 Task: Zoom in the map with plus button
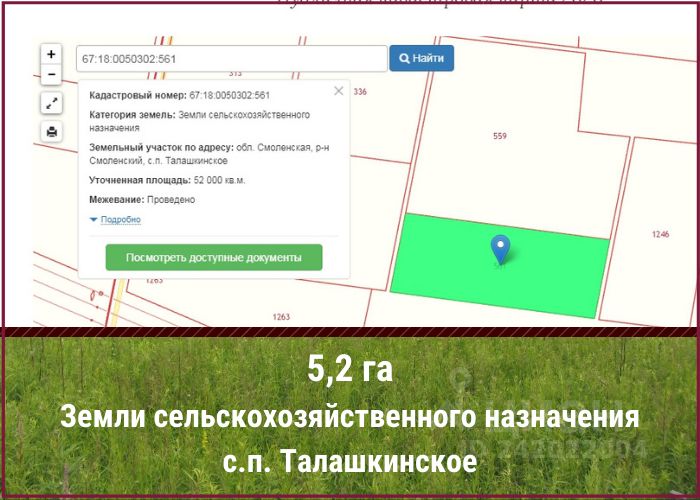pyautogui.click(x=51, y=54)
